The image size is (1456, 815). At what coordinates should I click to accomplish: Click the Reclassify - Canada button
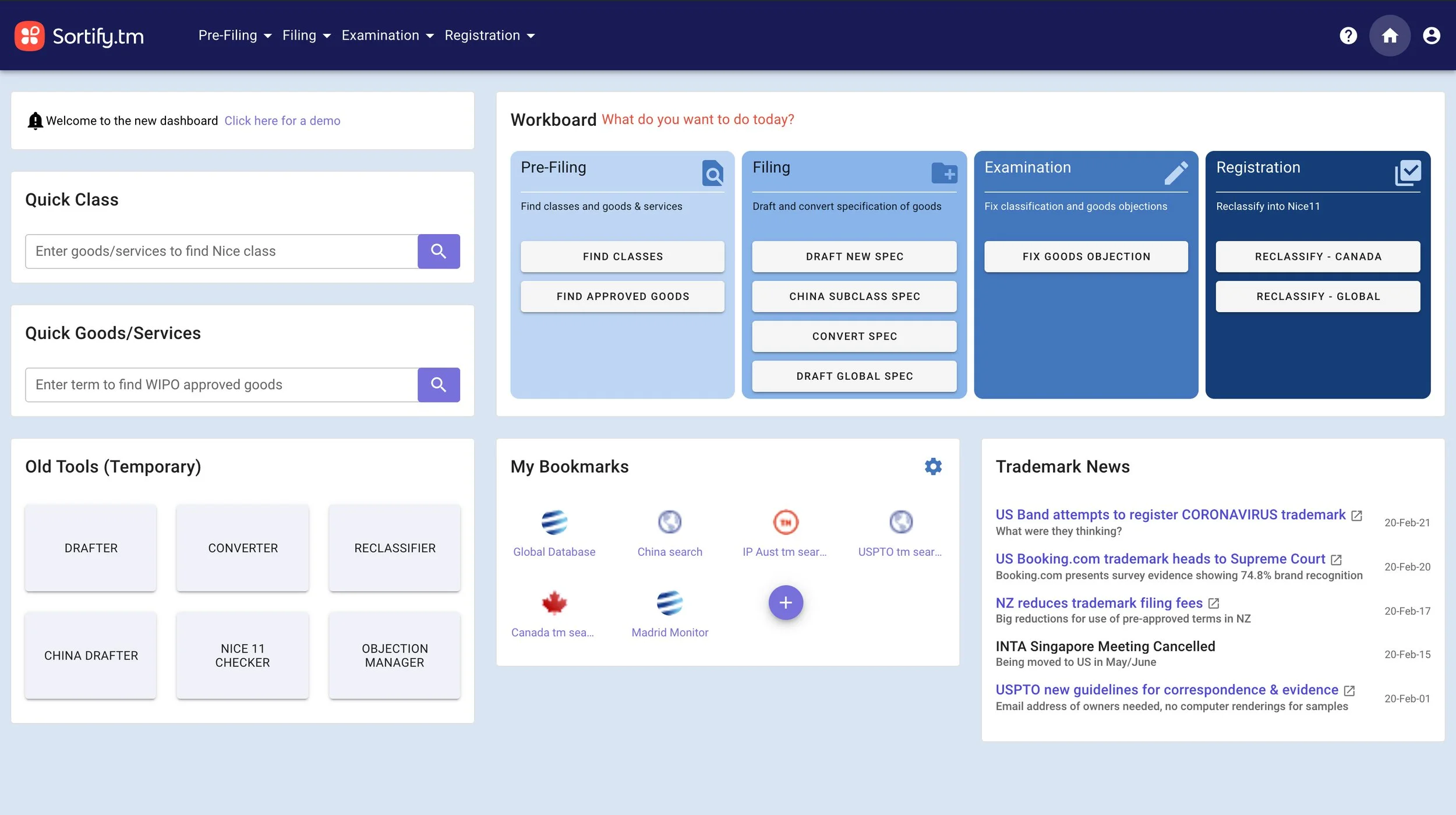1317,256
